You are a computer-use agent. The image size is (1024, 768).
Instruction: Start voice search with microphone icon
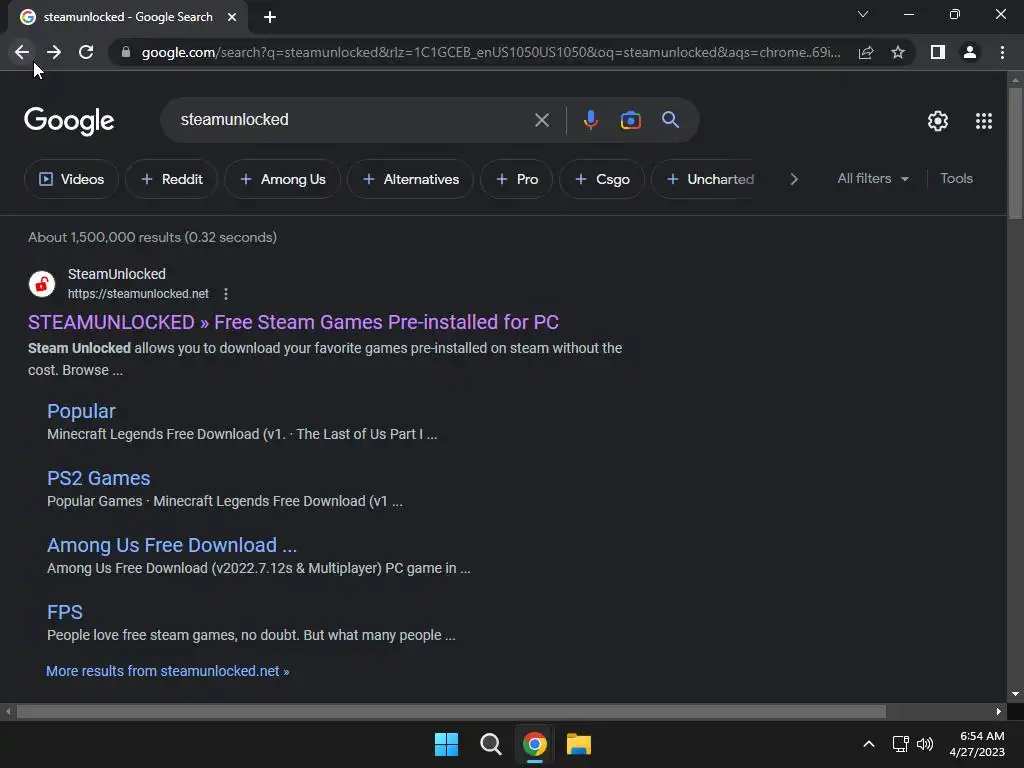(590, 120)
